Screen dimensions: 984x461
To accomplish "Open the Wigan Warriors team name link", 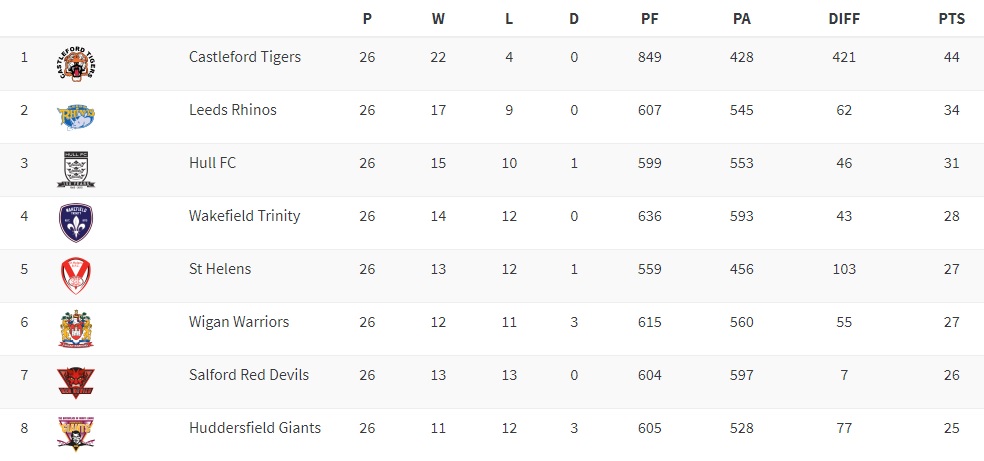I will (x=239, y=322).
